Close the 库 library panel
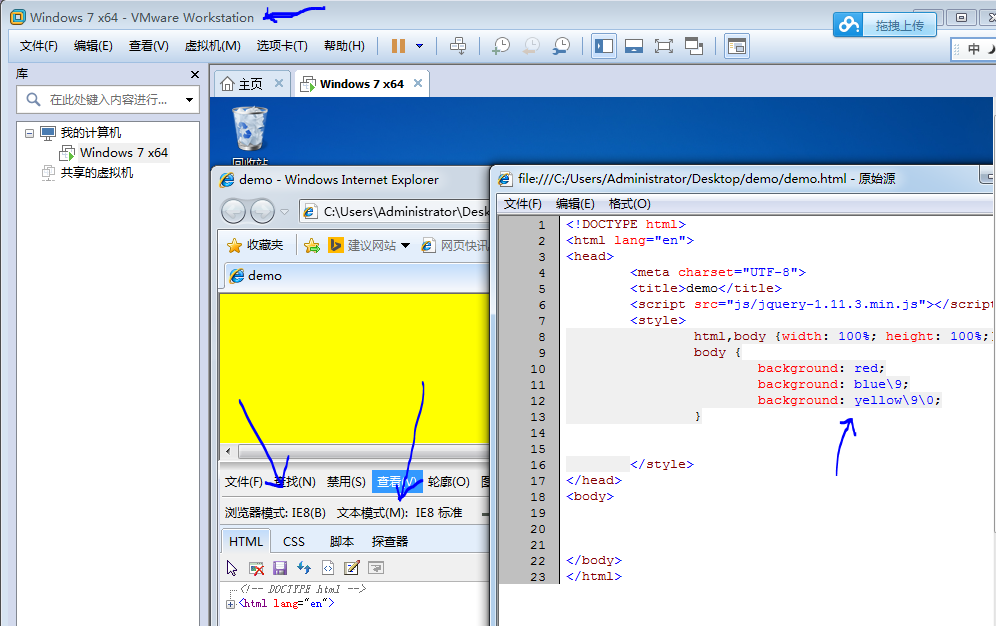Screen dimensions: 996x626 coord(195,74)
